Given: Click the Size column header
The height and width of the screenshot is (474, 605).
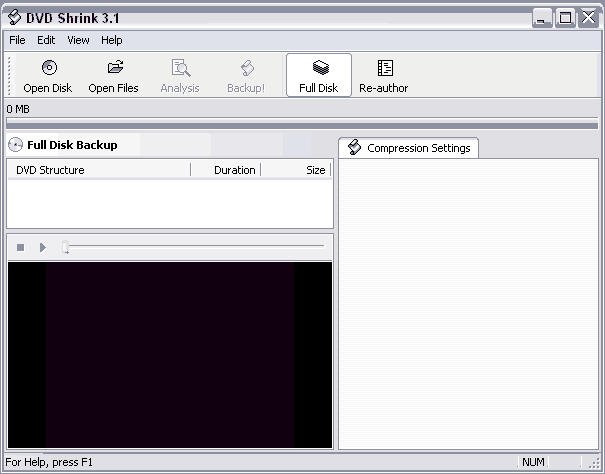Looking at the screenshot, I should [296, 170].
